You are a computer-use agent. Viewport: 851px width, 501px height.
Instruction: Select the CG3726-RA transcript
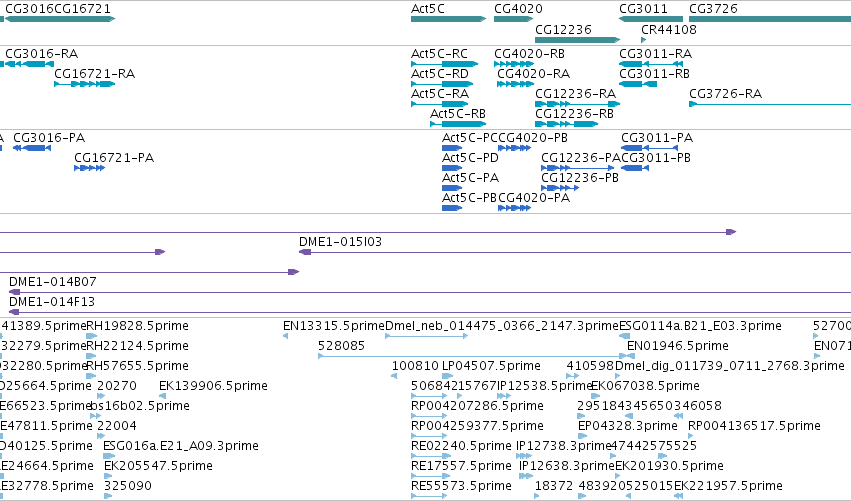(770, 104)
